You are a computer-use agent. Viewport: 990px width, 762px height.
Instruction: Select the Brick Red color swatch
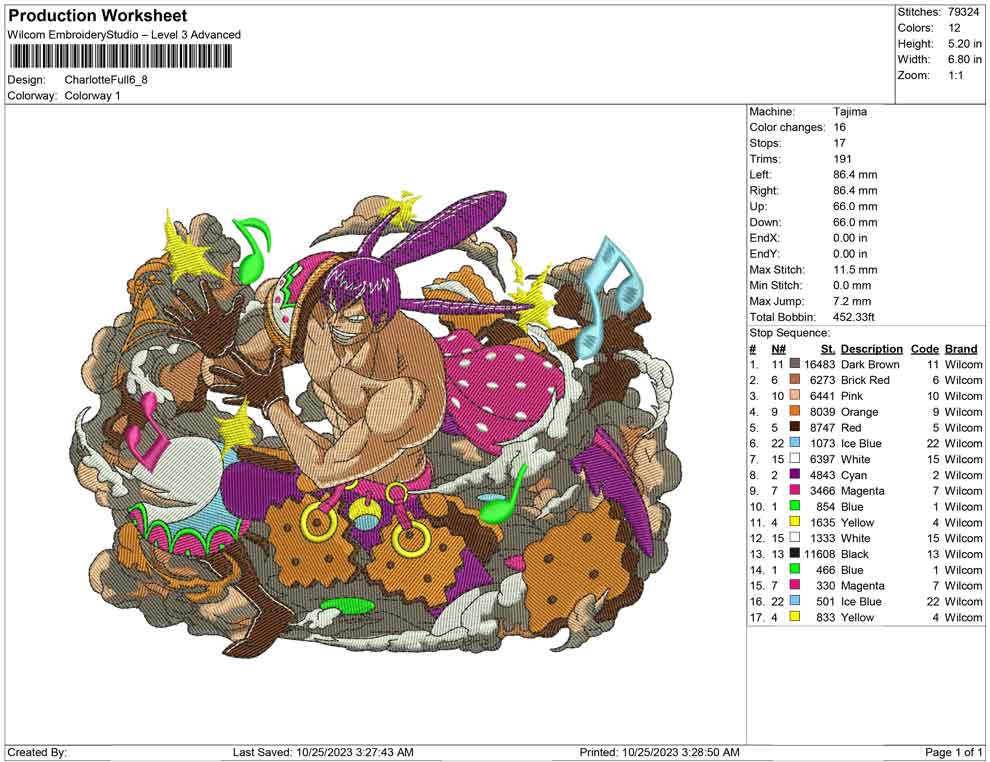click(795, 379)
